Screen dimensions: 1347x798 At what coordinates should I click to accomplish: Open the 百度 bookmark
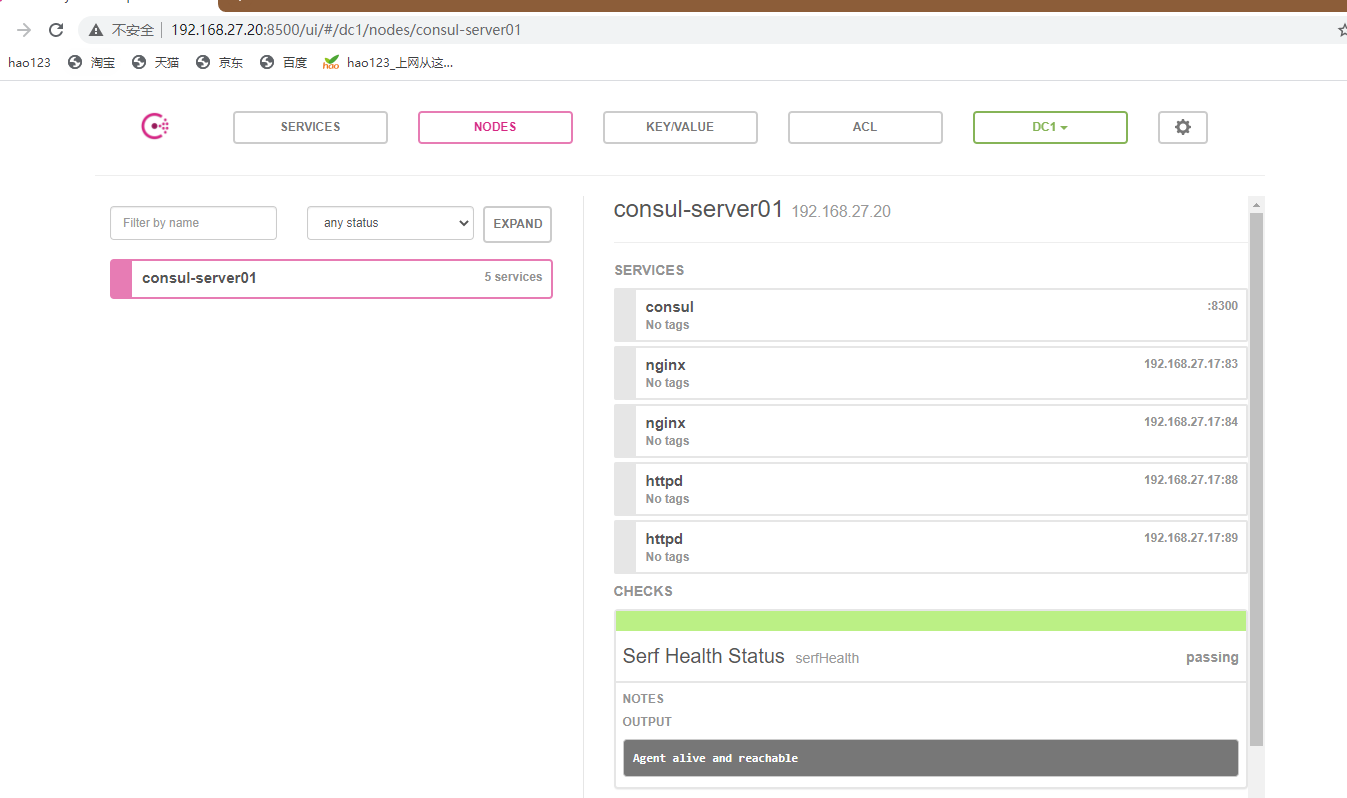tap(283, 62)
